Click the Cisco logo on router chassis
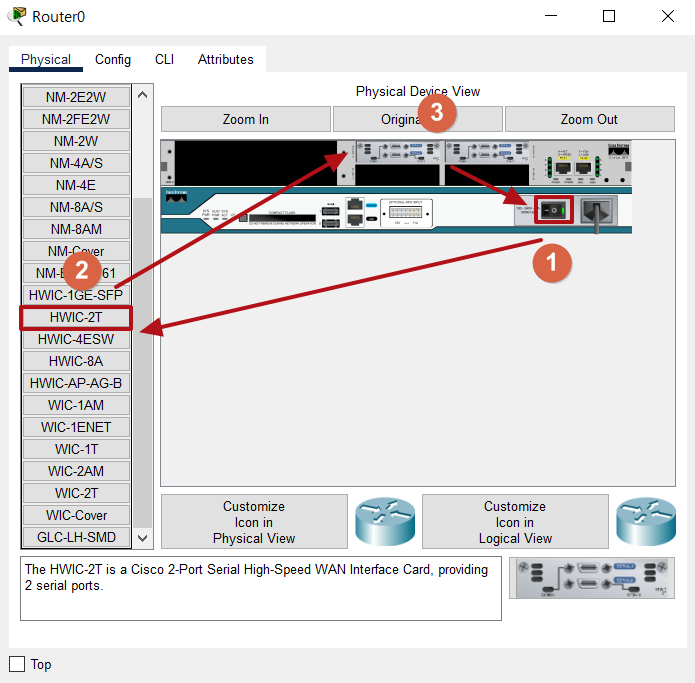 pos(176,196)
